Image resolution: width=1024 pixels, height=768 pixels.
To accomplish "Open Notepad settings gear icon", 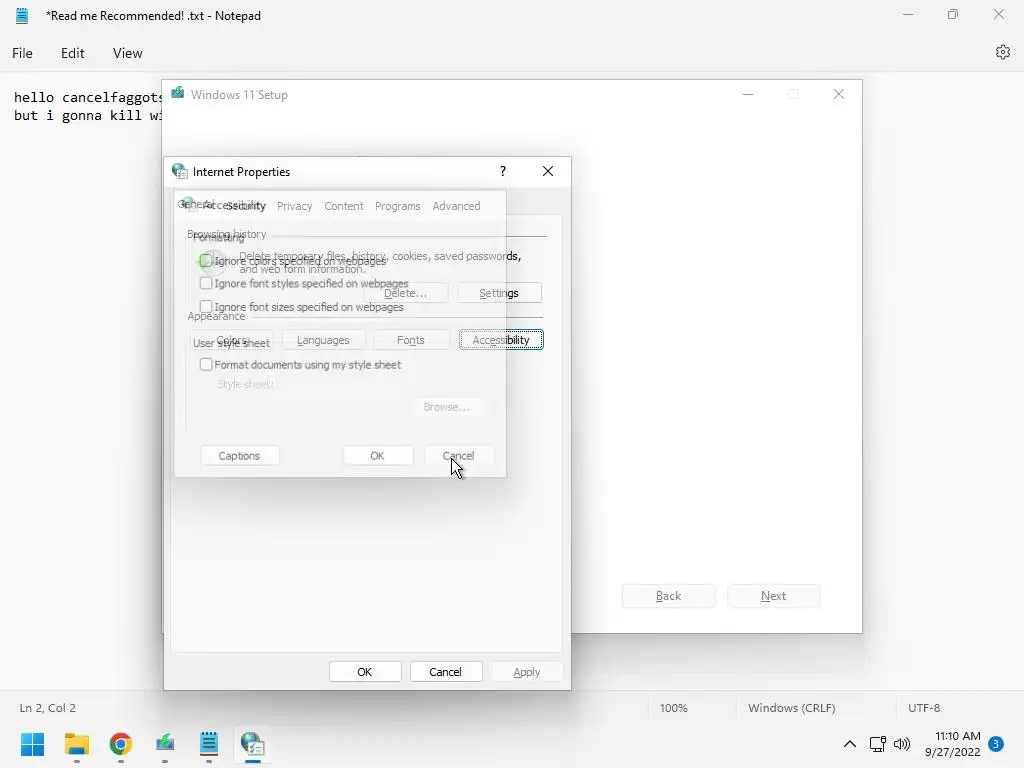I will [1002, 52].
